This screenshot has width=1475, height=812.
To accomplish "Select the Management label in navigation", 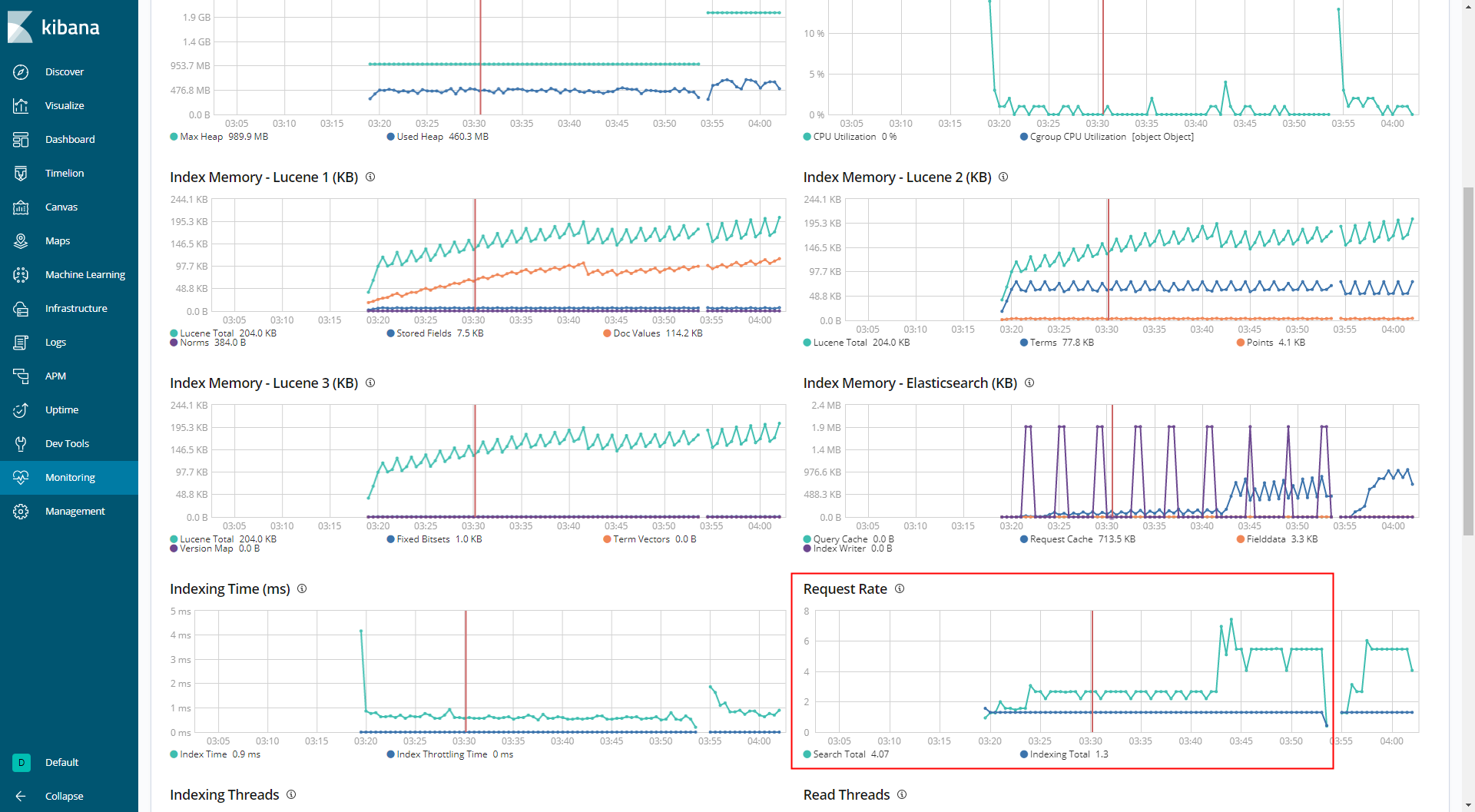I will click(x=75, y=511).
